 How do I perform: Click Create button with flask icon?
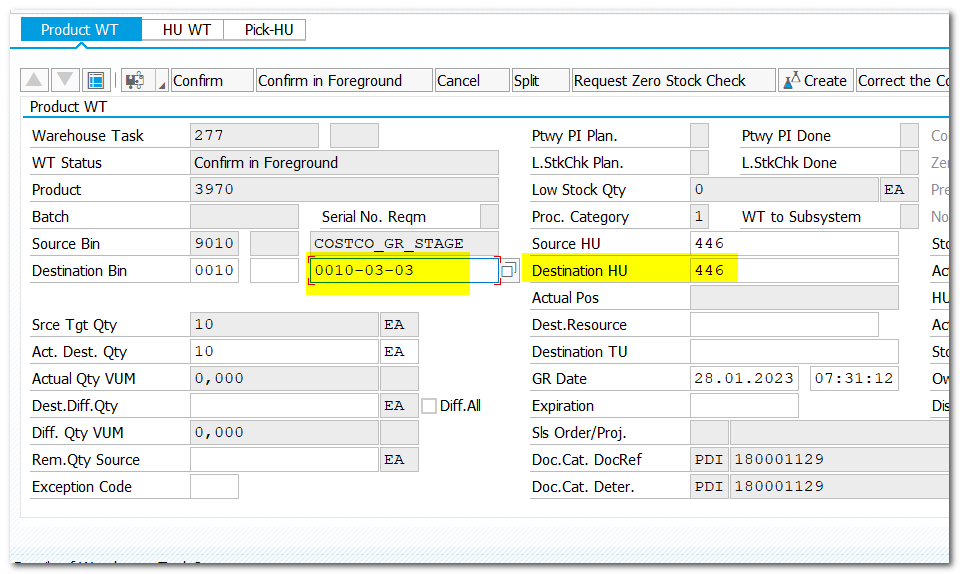(x=815, y=81)
